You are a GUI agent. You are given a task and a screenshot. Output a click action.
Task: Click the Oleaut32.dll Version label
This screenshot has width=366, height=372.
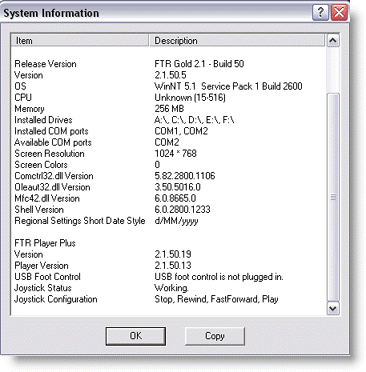[52, 187]
